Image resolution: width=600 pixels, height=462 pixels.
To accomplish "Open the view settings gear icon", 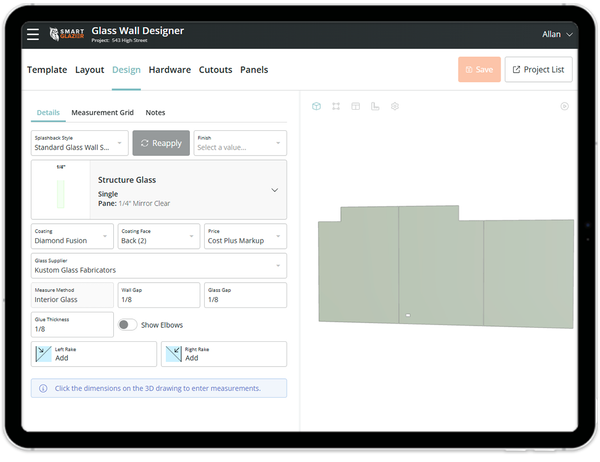I will tap(395, 106).
